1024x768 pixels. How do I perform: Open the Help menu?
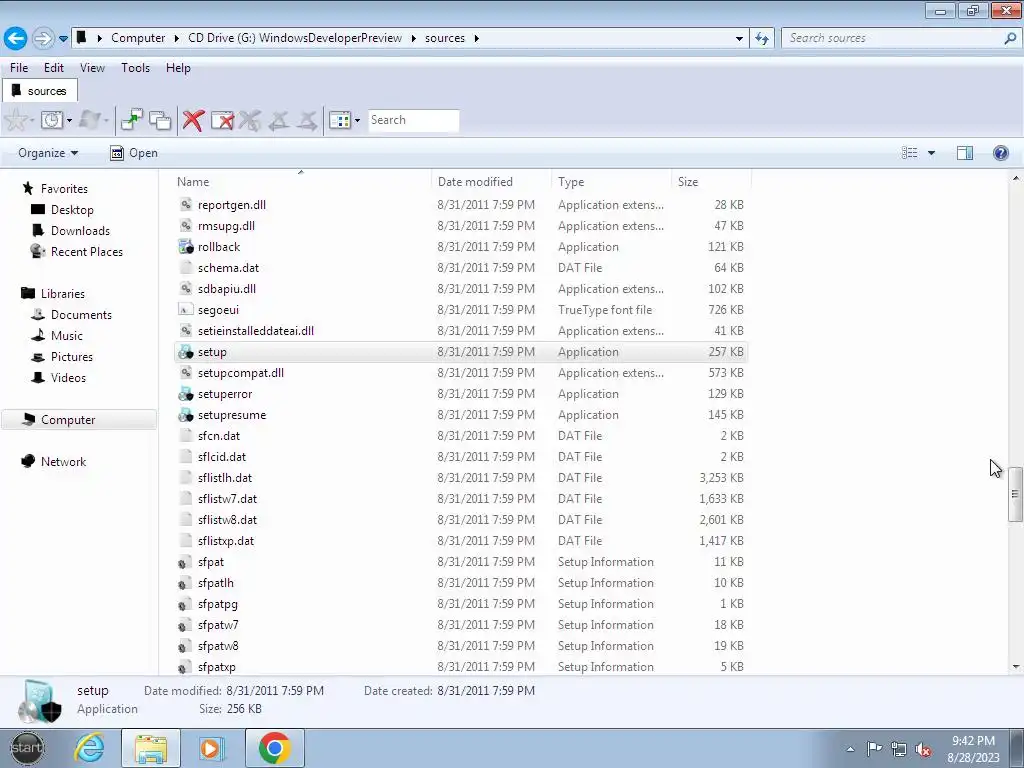[x=178, y=68]
